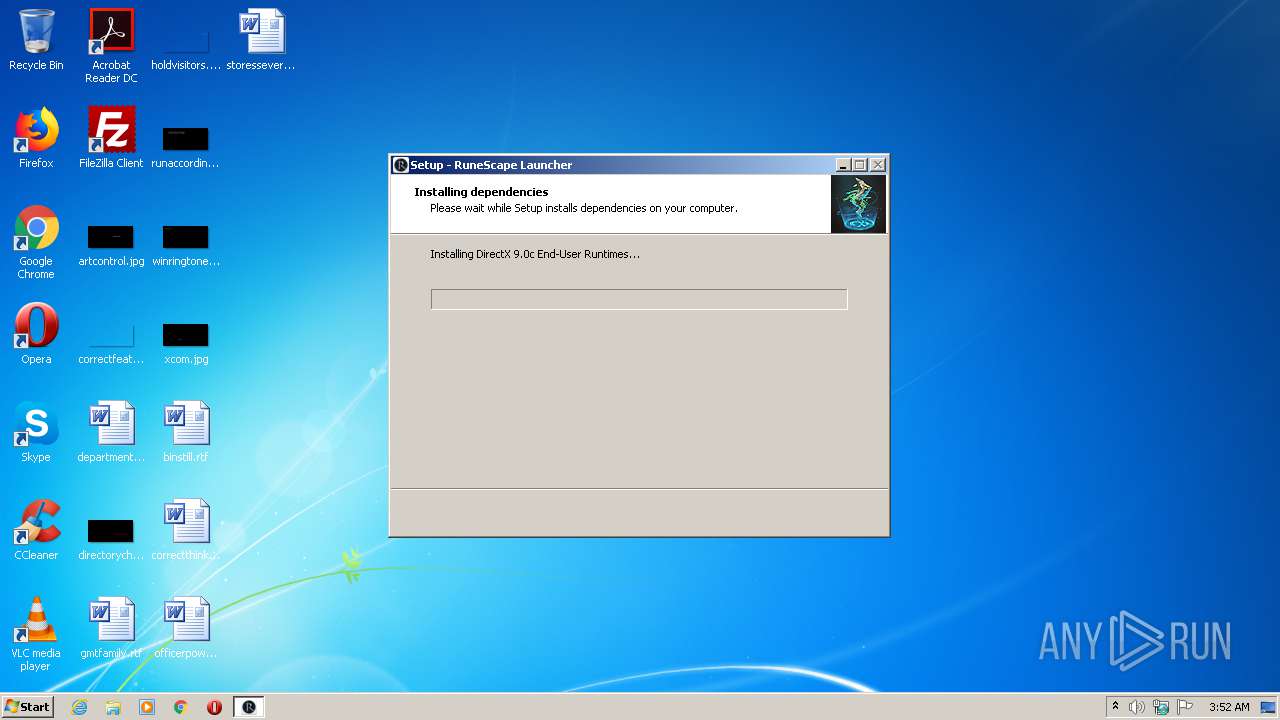The width and height of the screenshot is (1280, 720).
Task: Open the gmtfamily.rtf document
Action: click(x=111, y=628)
